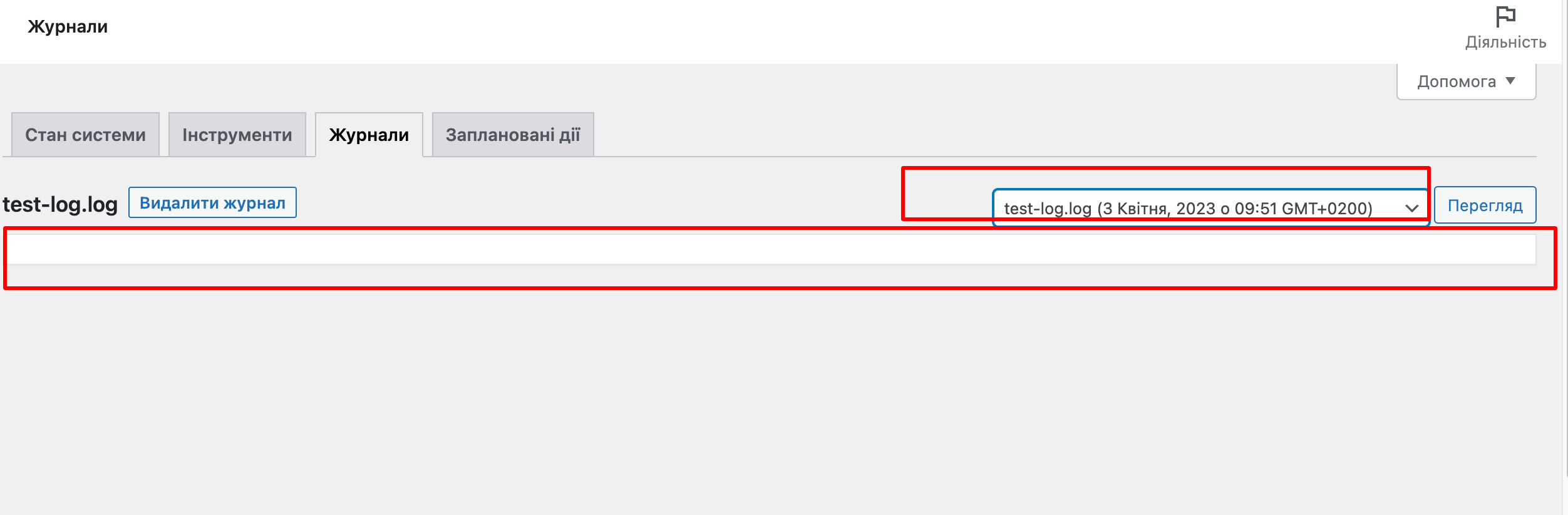
Task: Click the Журнали page title at top
Action: [68, 26]
